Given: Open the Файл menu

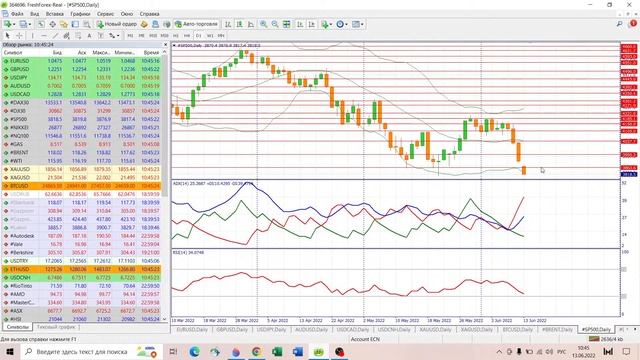Looking at the screenshot, I should coord(17,13).
